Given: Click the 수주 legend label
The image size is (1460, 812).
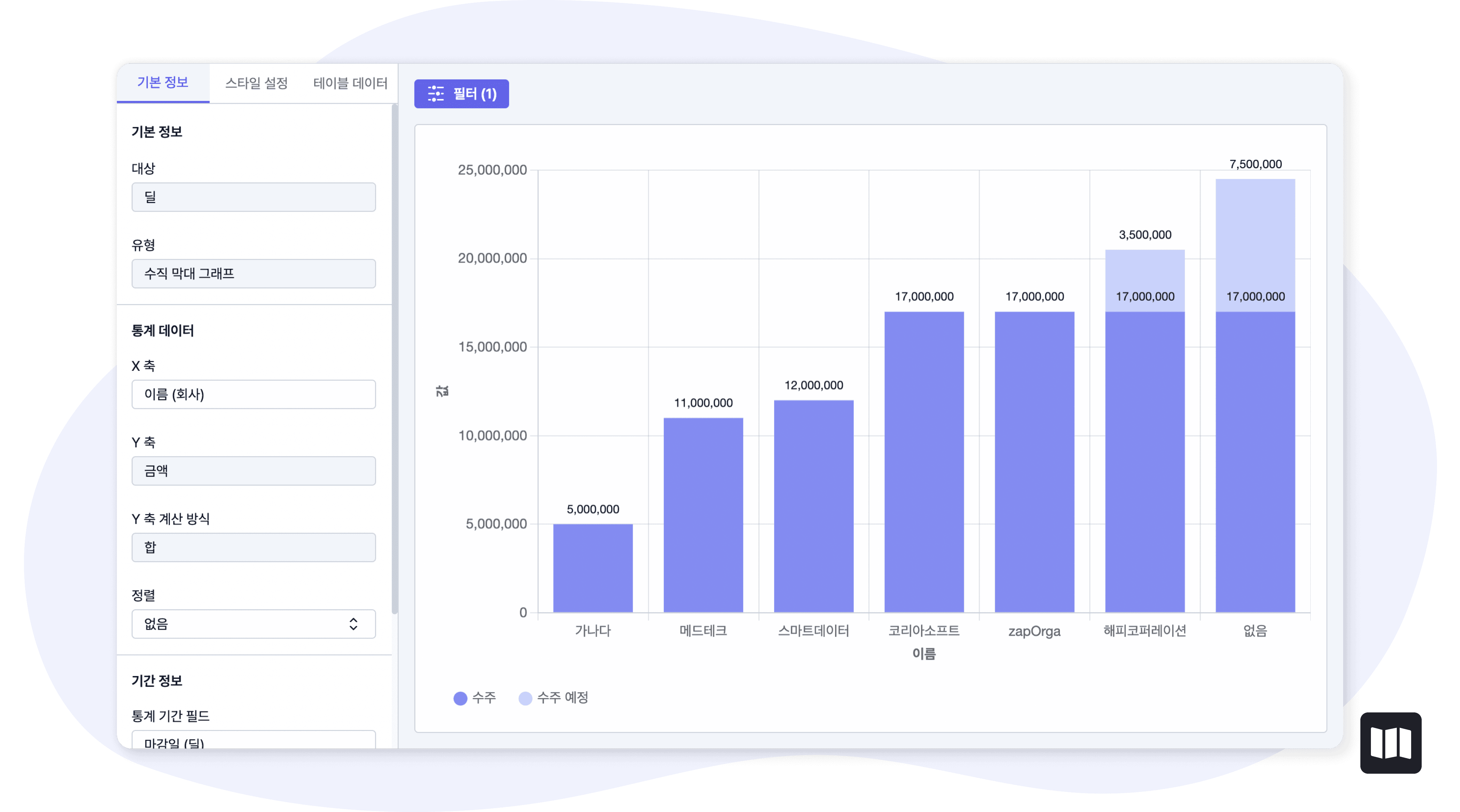Looking at the screenshot, I should tap(484, 697).
